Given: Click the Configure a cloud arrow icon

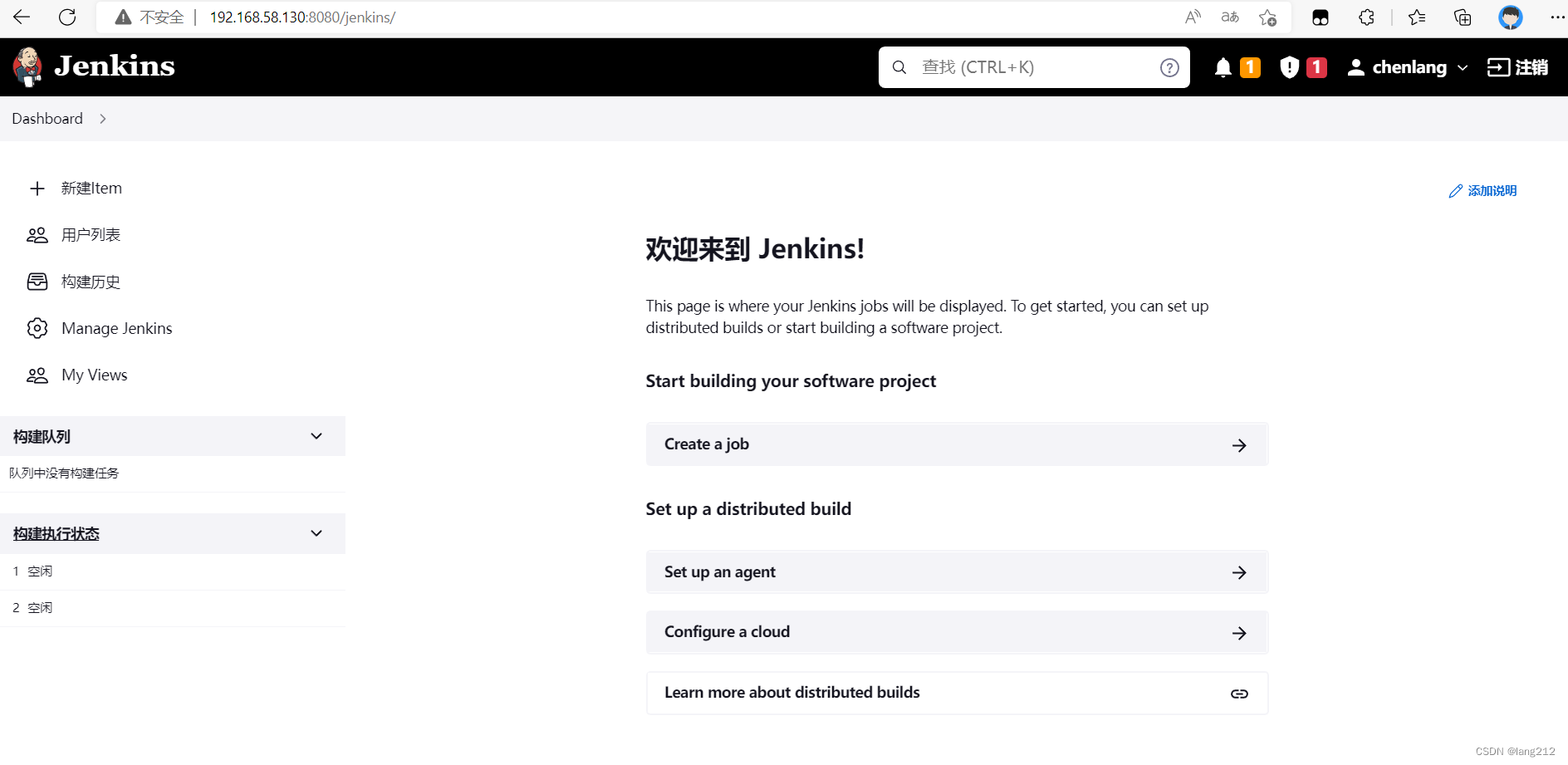Looking at the screenshot, I should [x=1239, y=633].
